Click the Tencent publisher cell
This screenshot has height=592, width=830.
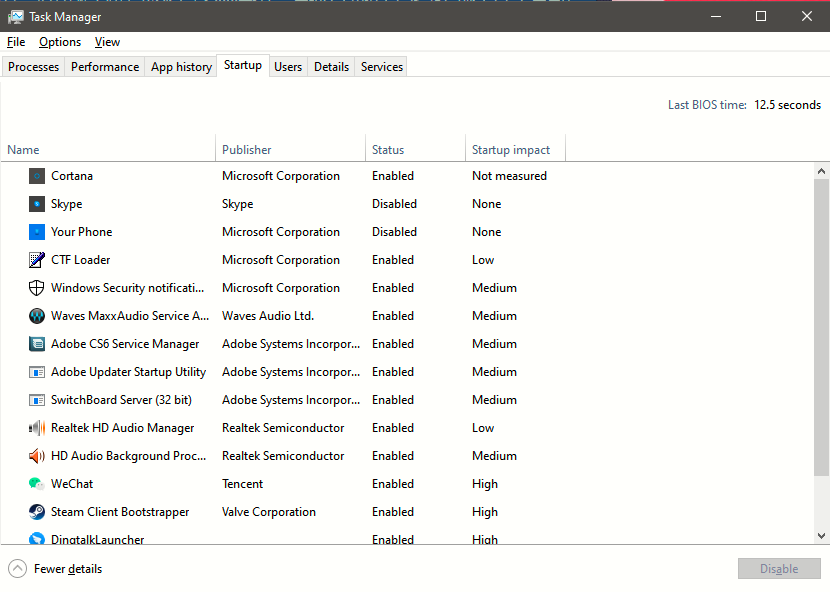point(242,484)
